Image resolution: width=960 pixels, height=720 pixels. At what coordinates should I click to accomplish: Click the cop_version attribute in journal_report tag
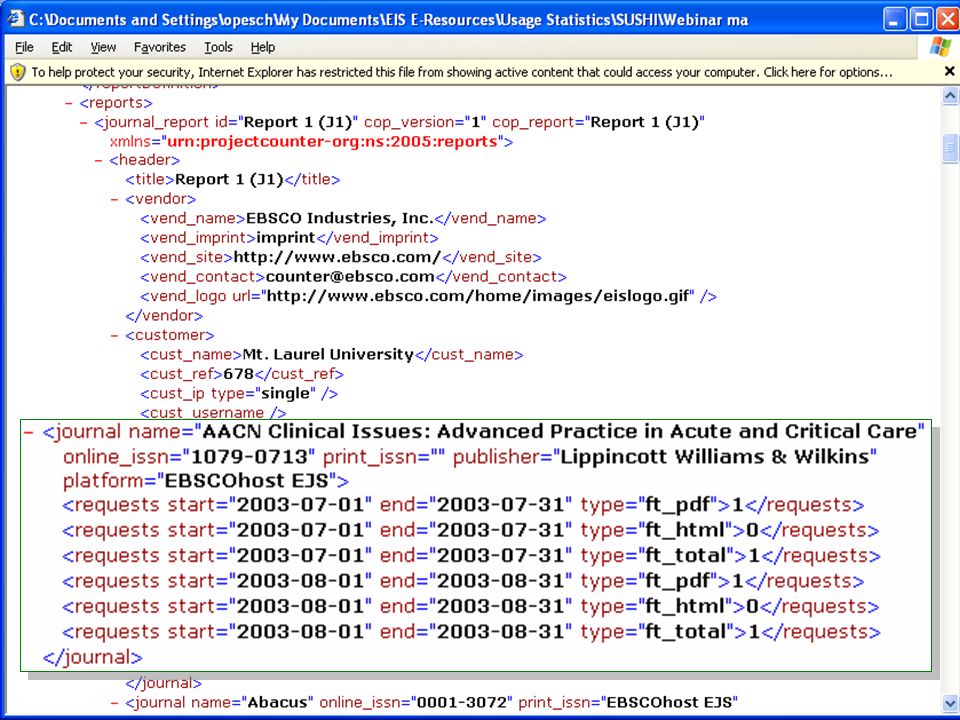(x=425, y=122)
